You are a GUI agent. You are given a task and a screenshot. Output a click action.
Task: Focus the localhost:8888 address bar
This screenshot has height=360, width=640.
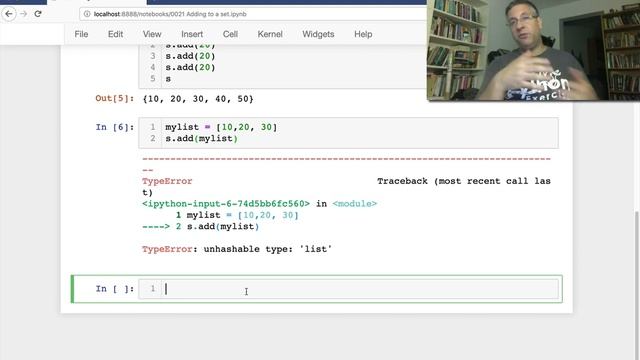tap(253, 14)
